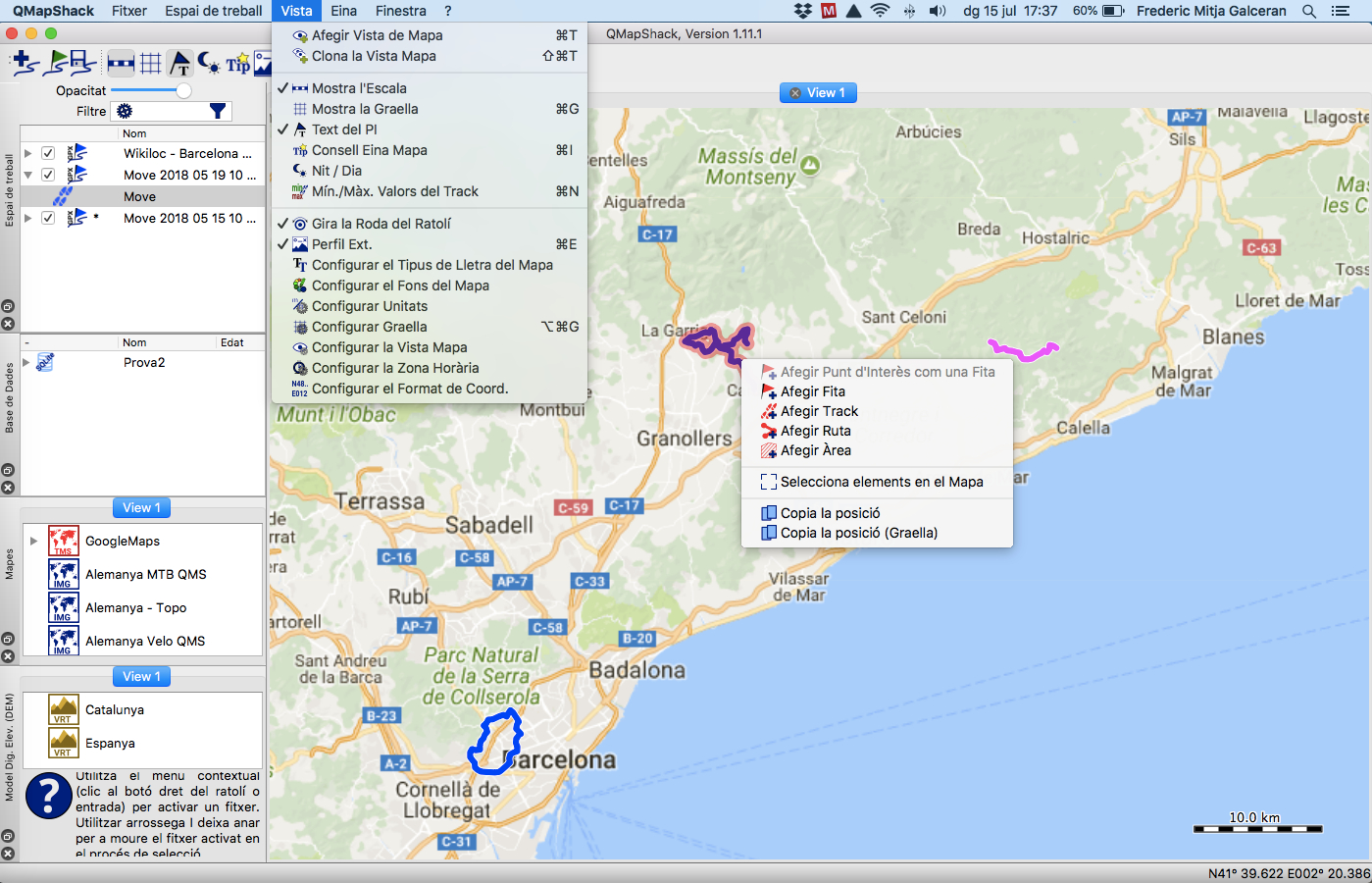Screen dimensions: 1372x883
Task: Select the Move track item
Action: [139, 197]
